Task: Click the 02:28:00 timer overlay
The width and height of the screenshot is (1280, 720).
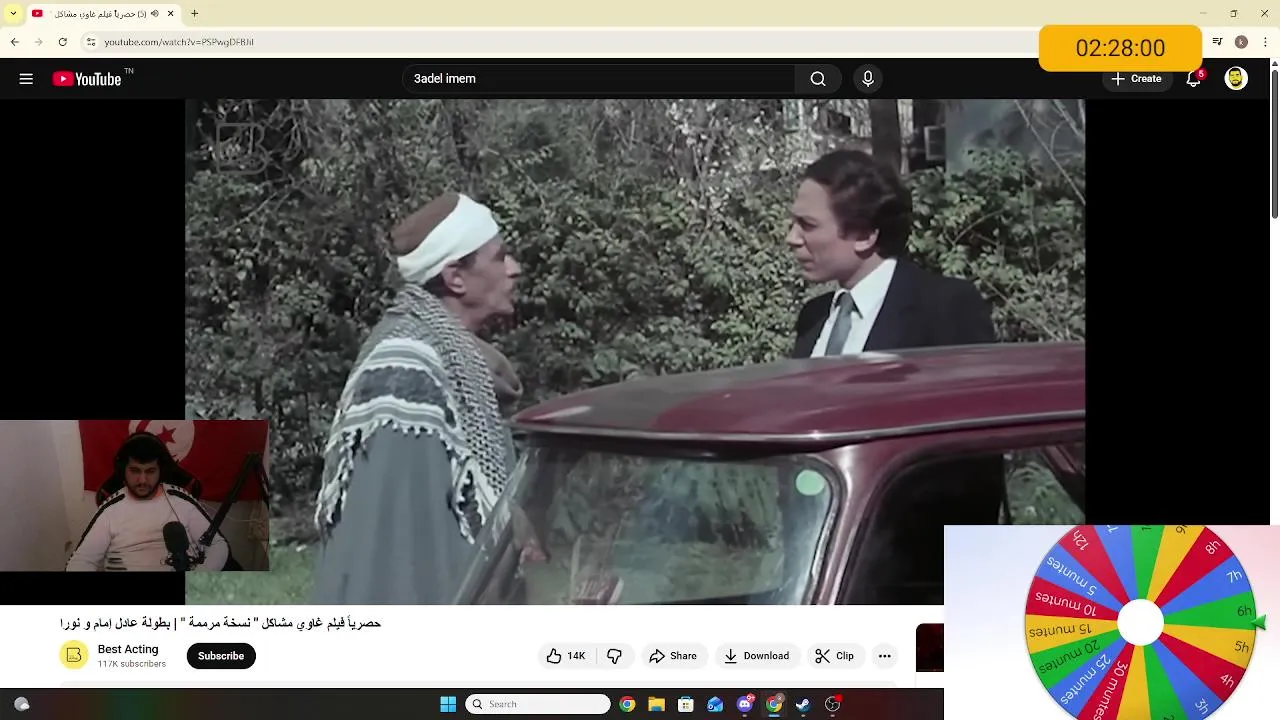Action: [1120, 48]
